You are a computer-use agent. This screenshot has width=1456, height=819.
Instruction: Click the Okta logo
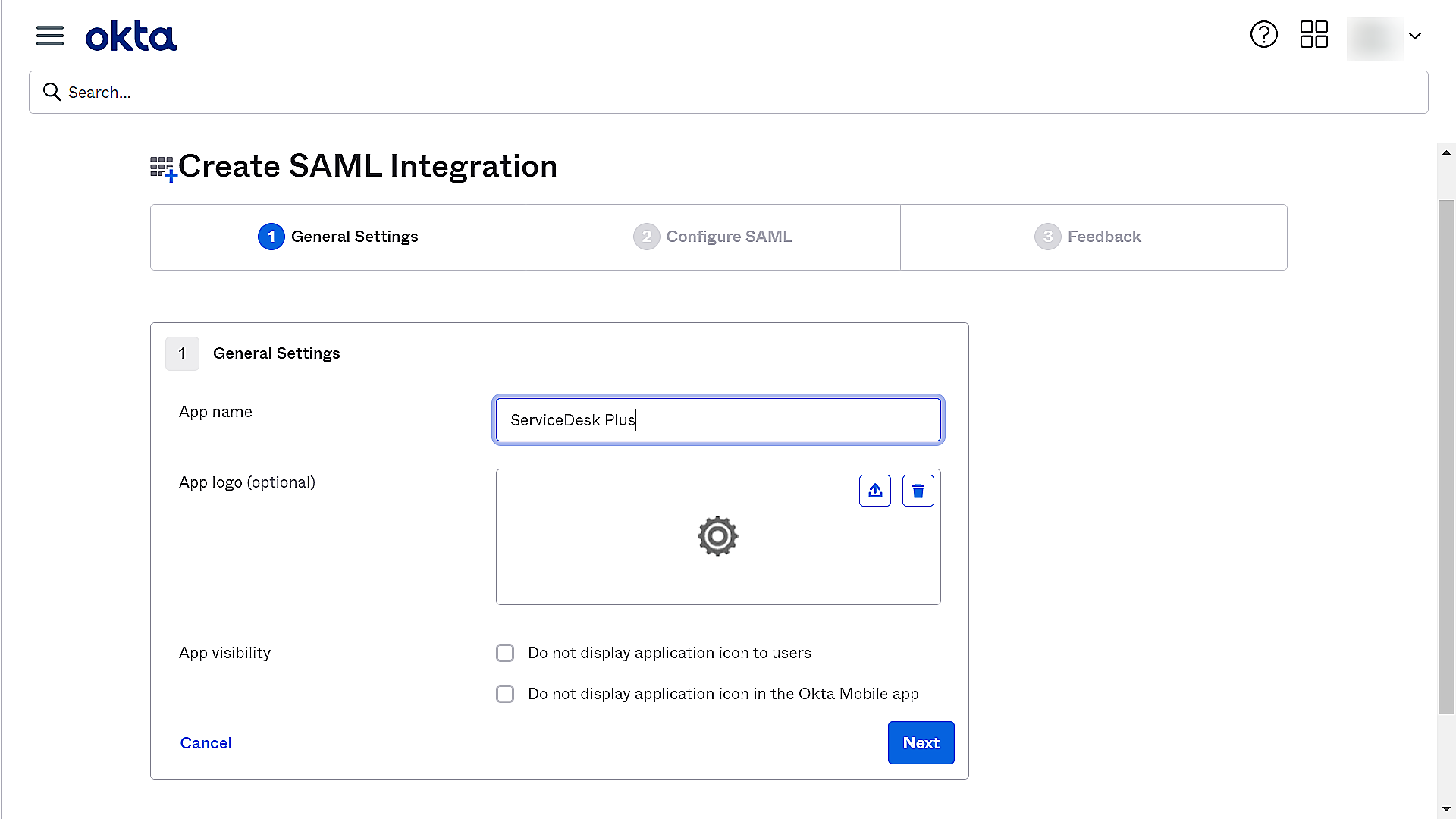click(131, 36)
